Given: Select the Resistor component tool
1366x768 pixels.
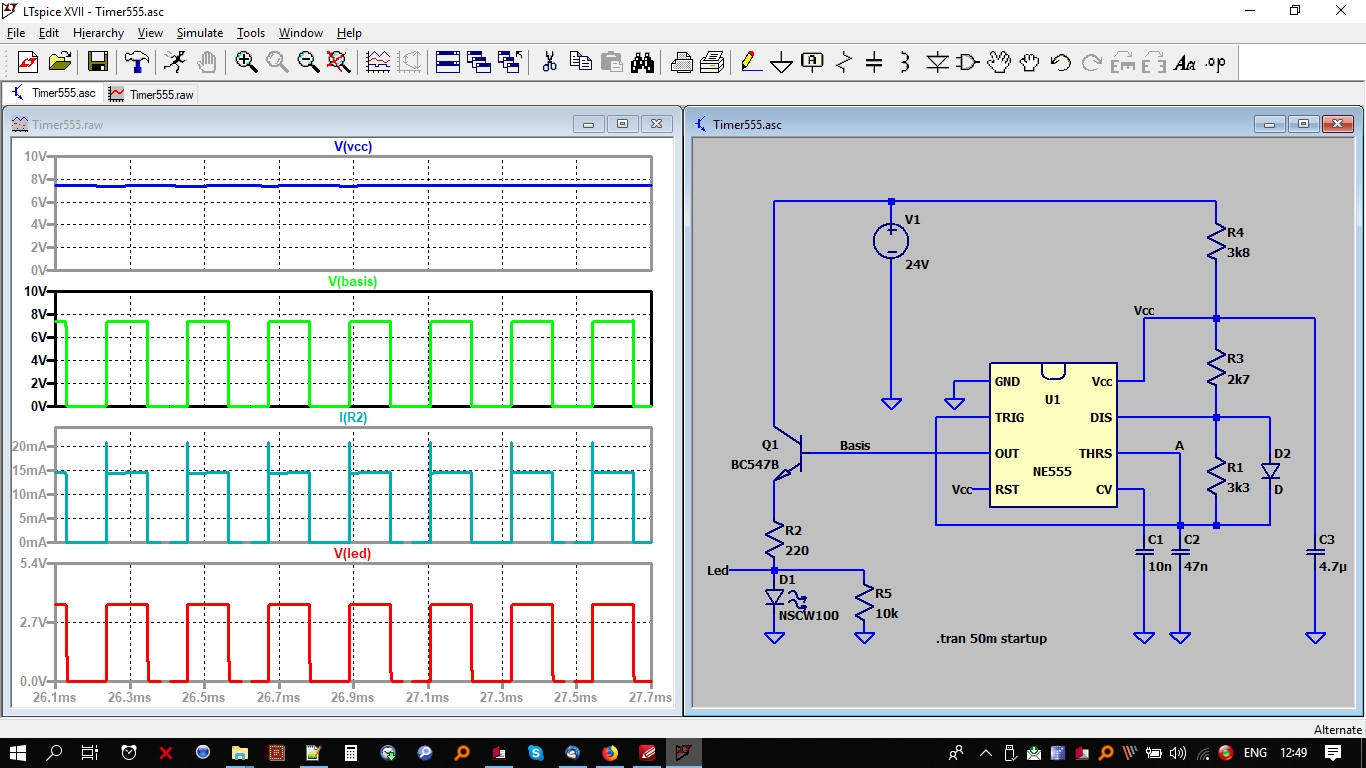Looking at the screenshot, I should 843,62.
